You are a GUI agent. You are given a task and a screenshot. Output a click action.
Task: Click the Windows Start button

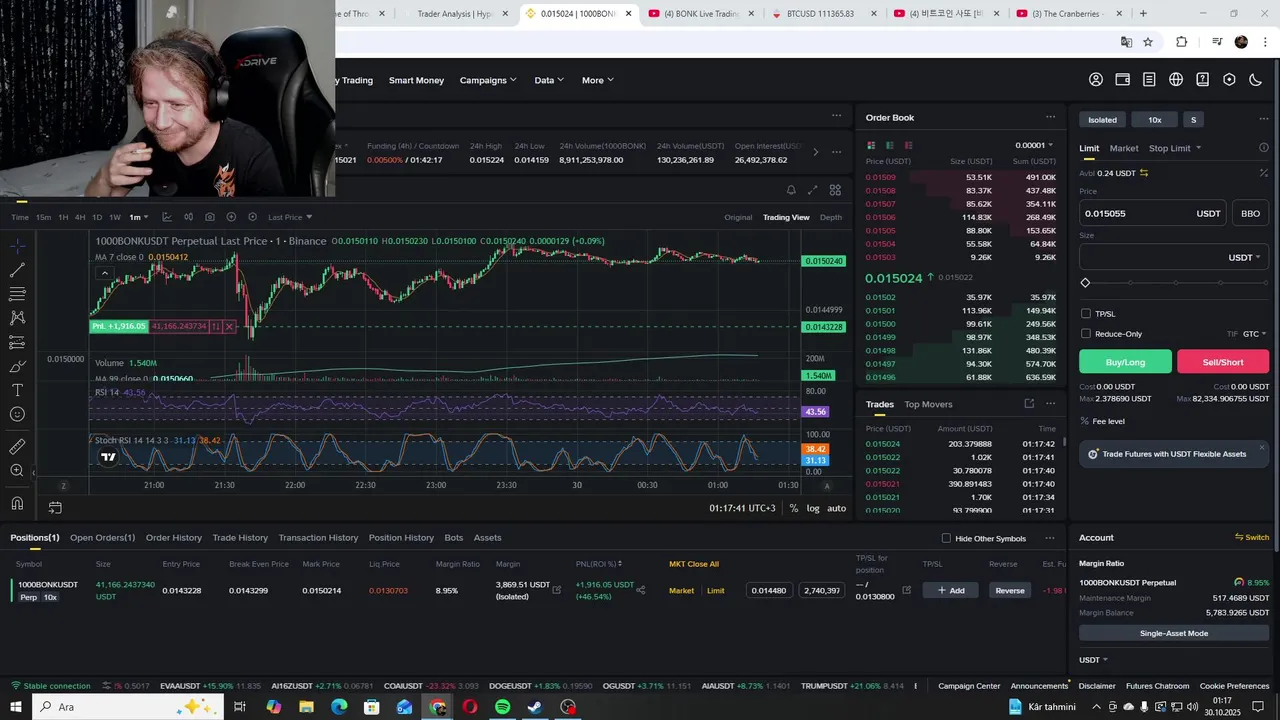pyautogui.click(x=16, y=707)
